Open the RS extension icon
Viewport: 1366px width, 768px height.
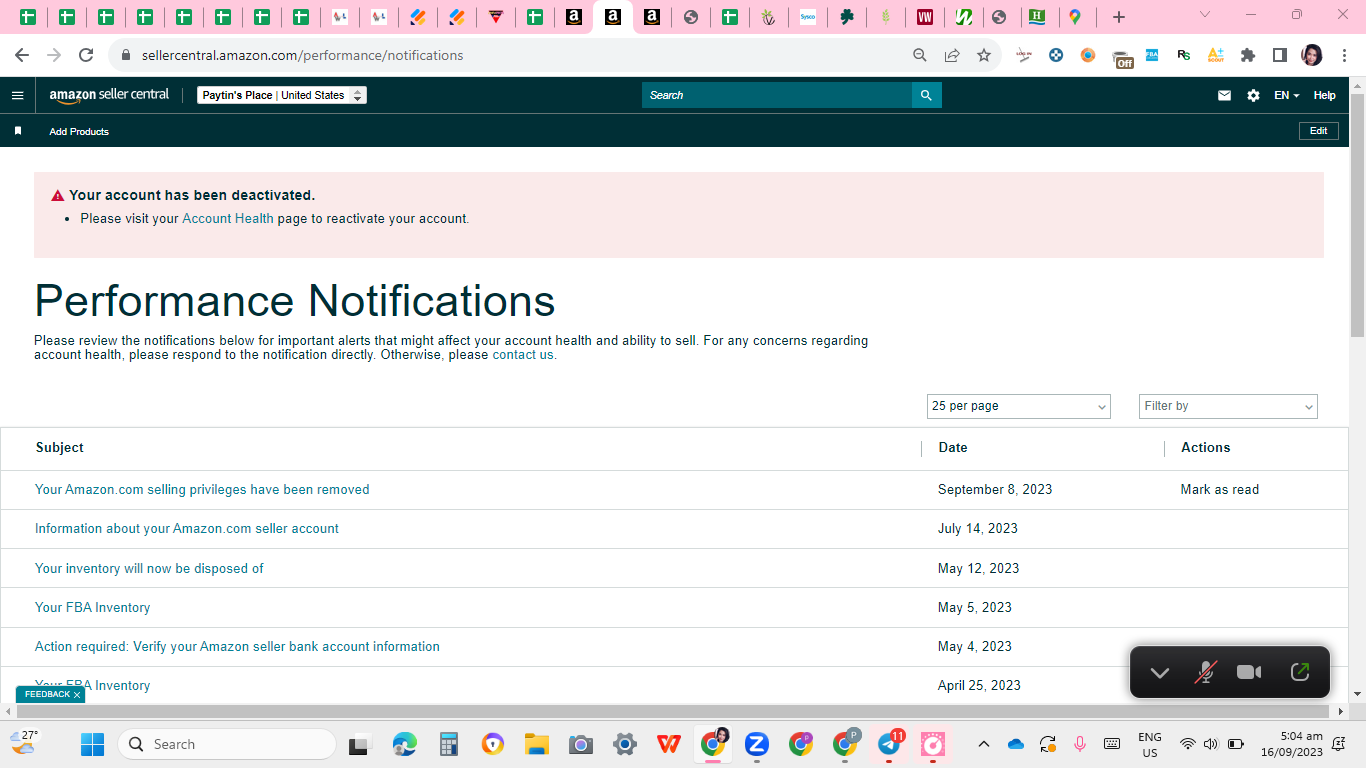(1184, 55)
